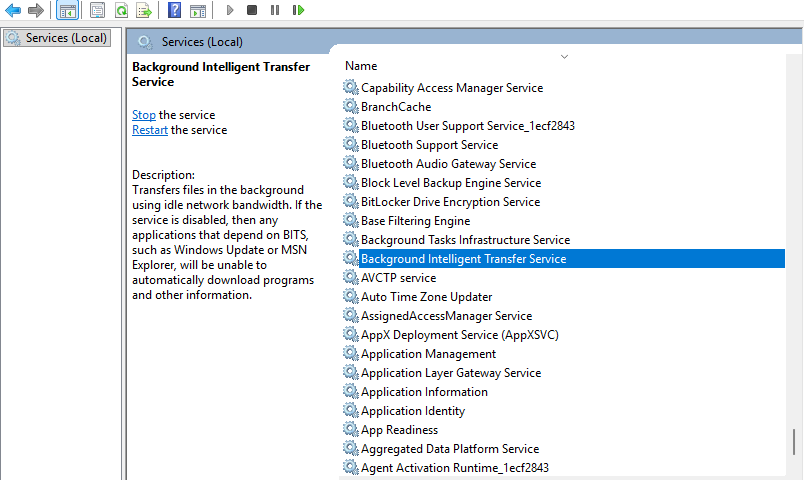The height and width of the screenshot is (480, 804).
Task: Click the Restart Service toolbar icon
Action: (298, 10)
